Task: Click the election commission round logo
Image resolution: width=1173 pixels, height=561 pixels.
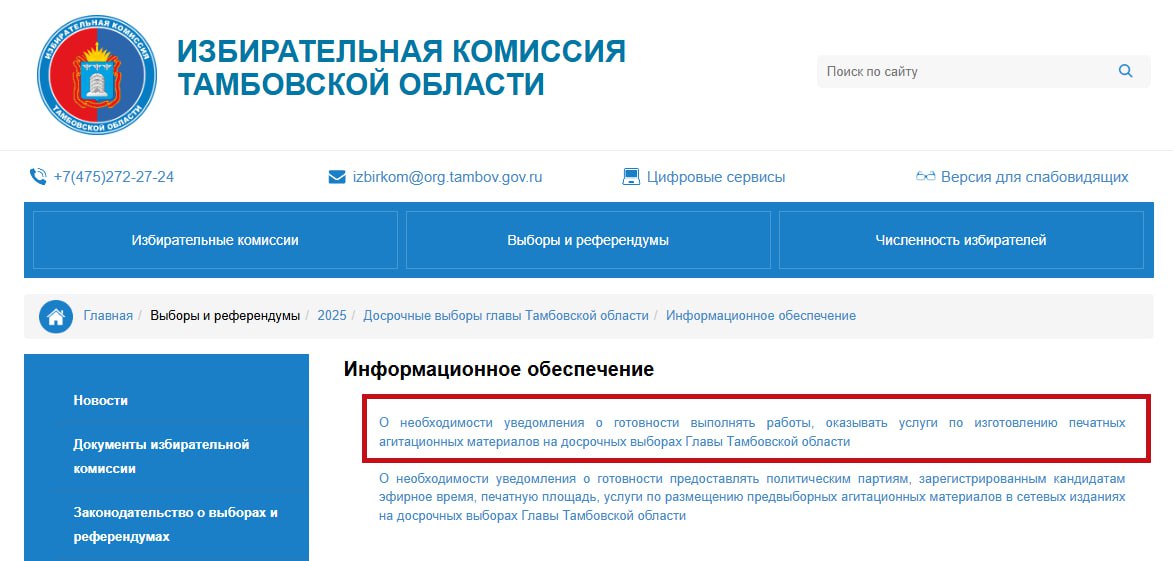Action: [x=97, y=75]
